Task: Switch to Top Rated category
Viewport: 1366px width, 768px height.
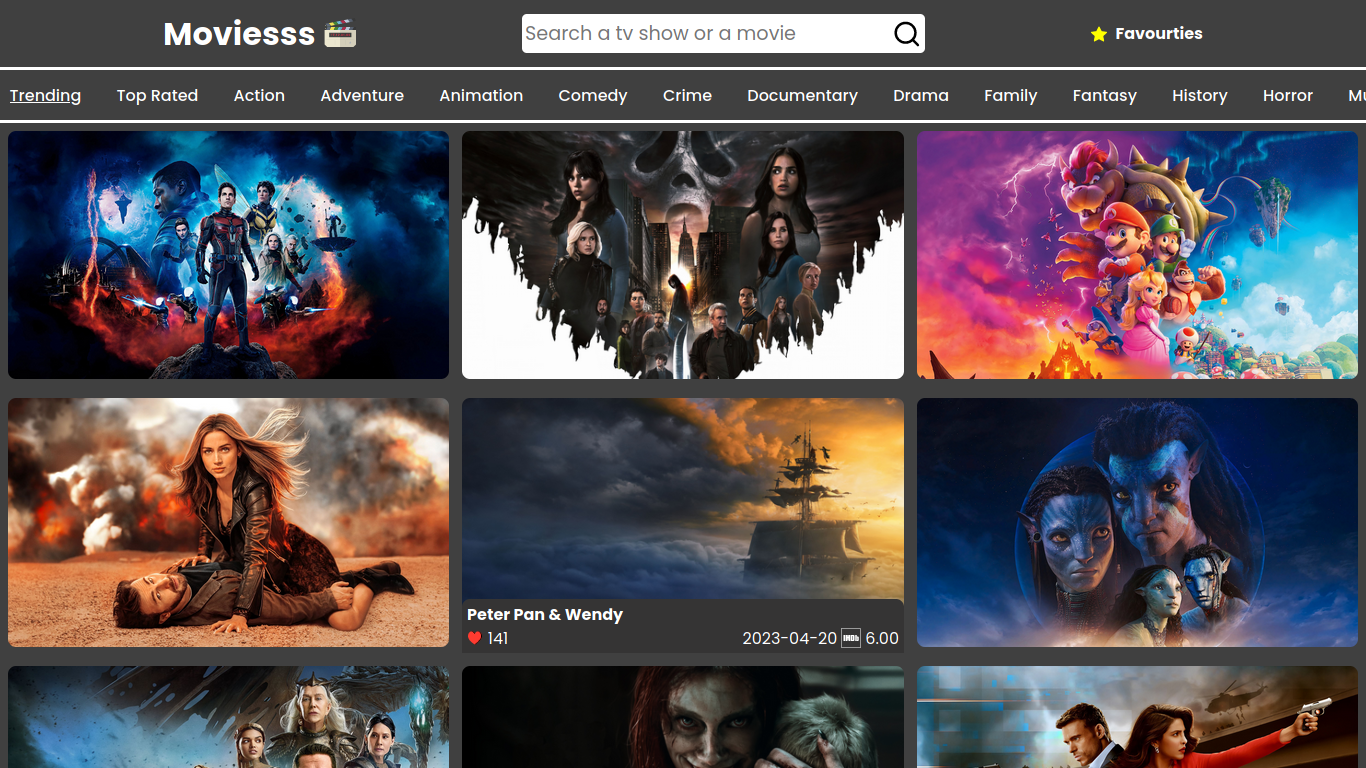Action: (x=157, y=96)
